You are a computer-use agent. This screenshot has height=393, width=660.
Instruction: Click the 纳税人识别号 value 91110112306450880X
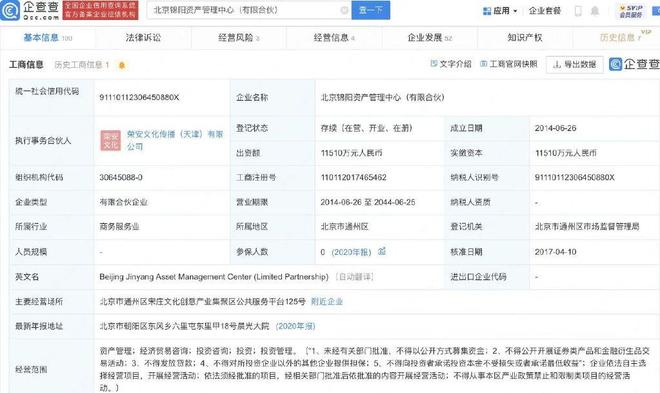(x=575, y=178)
